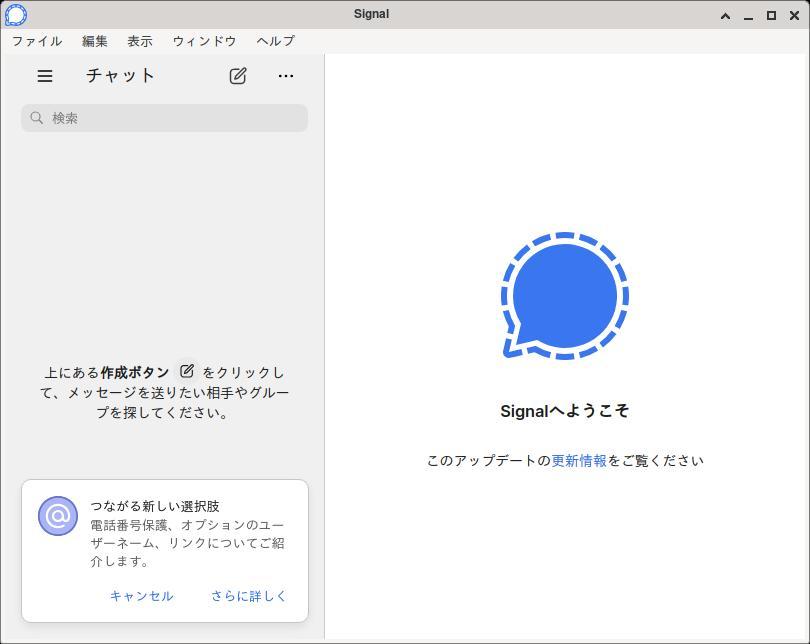Click the Signal app icon in title bar
Viewport: 810px width, 644px height.
pos(16,15)
